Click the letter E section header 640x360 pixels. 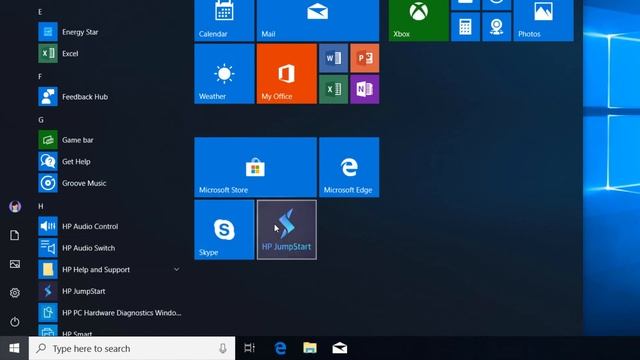[40, 12]
